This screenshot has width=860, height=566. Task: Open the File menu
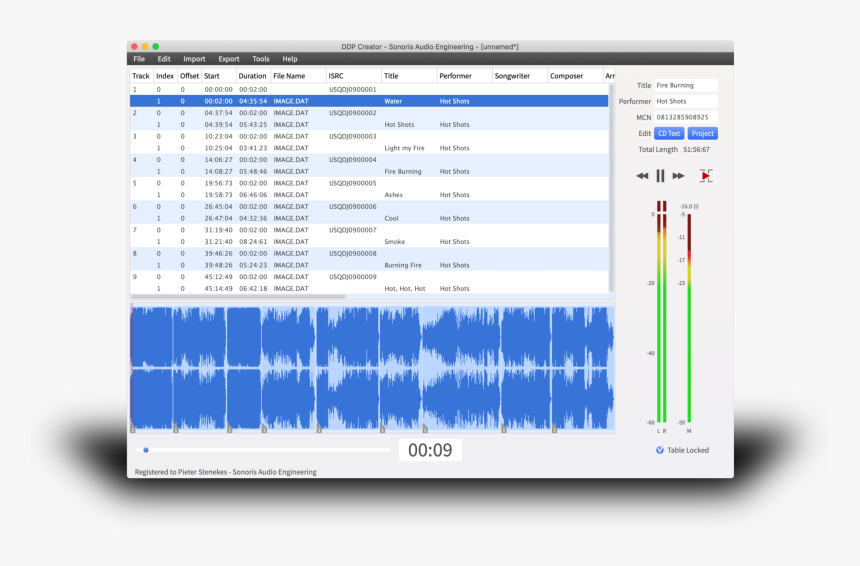click(x=139, y=59)
